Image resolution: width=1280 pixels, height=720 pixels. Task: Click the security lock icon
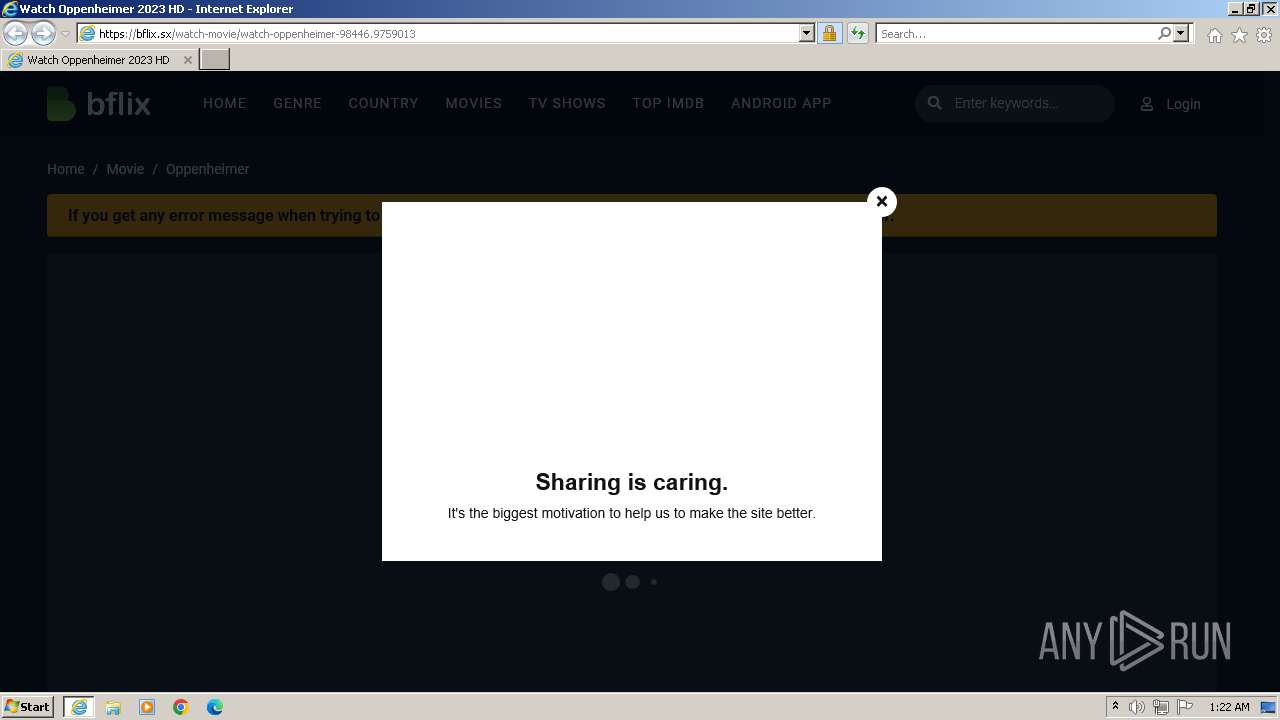829,33
